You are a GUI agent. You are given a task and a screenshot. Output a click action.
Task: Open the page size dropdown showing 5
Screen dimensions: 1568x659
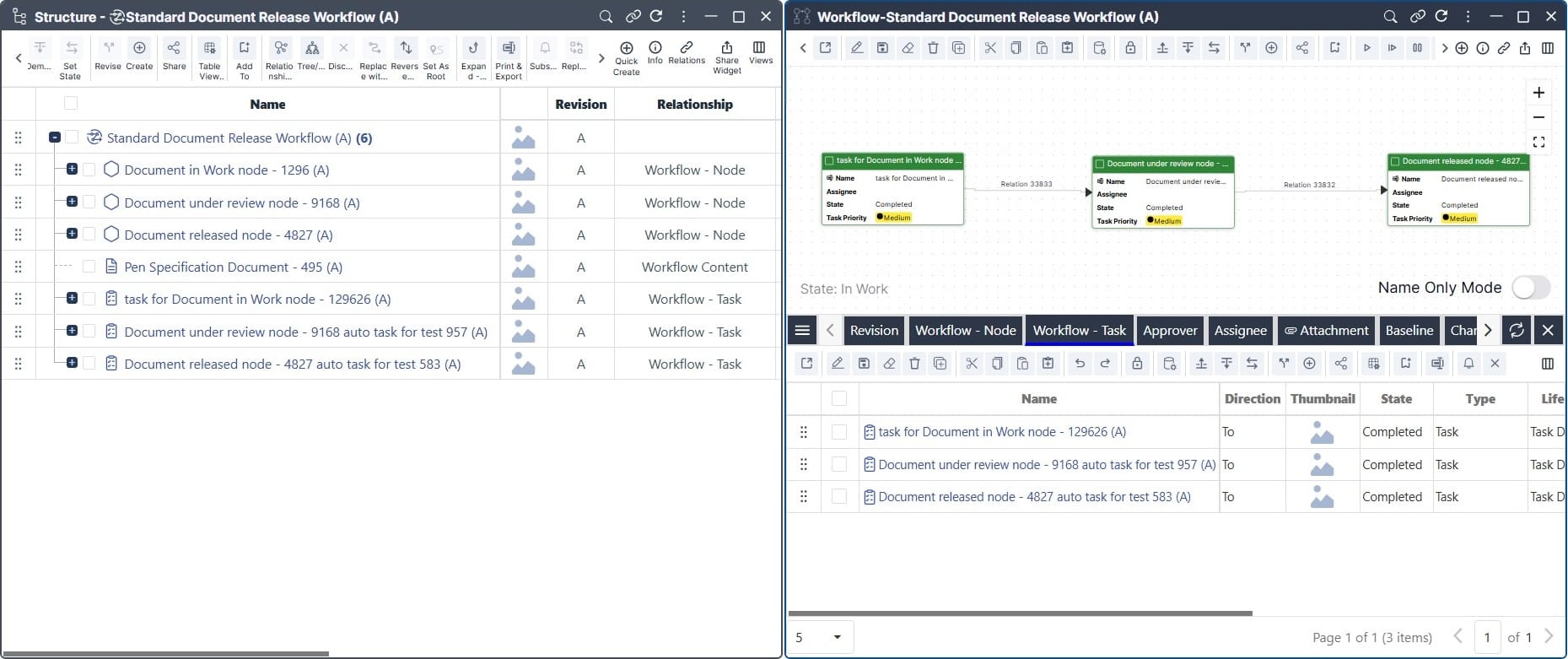[x=821, y=637]
